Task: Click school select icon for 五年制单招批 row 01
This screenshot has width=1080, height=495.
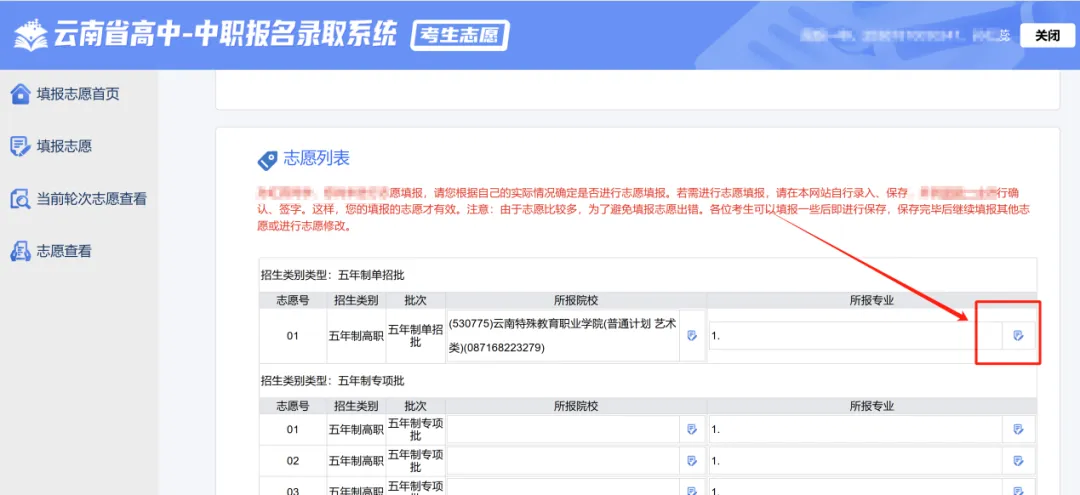Action: coord(692,335)
